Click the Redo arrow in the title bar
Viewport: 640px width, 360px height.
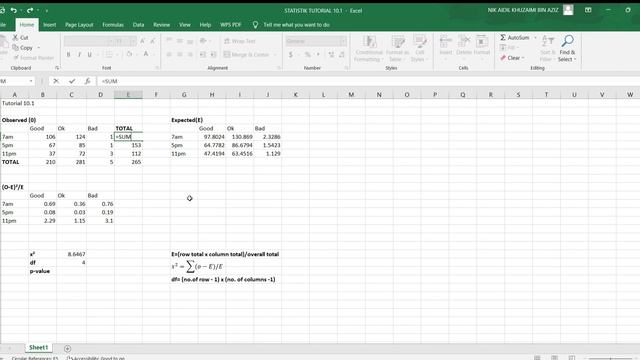point(30,10)
